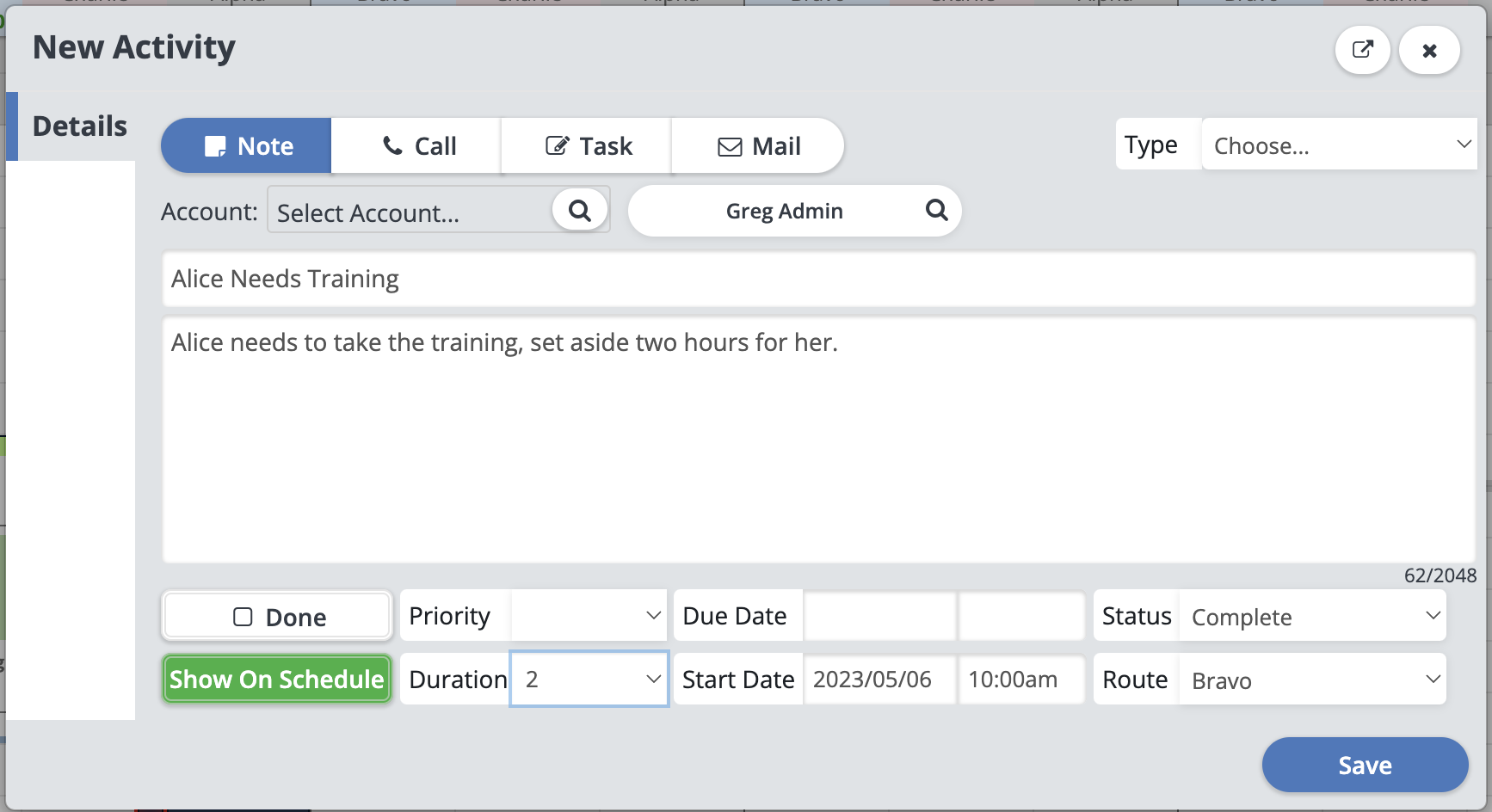1492x812 pixels.
Task: Choose the Task activity tab
Action: (588, 146)
